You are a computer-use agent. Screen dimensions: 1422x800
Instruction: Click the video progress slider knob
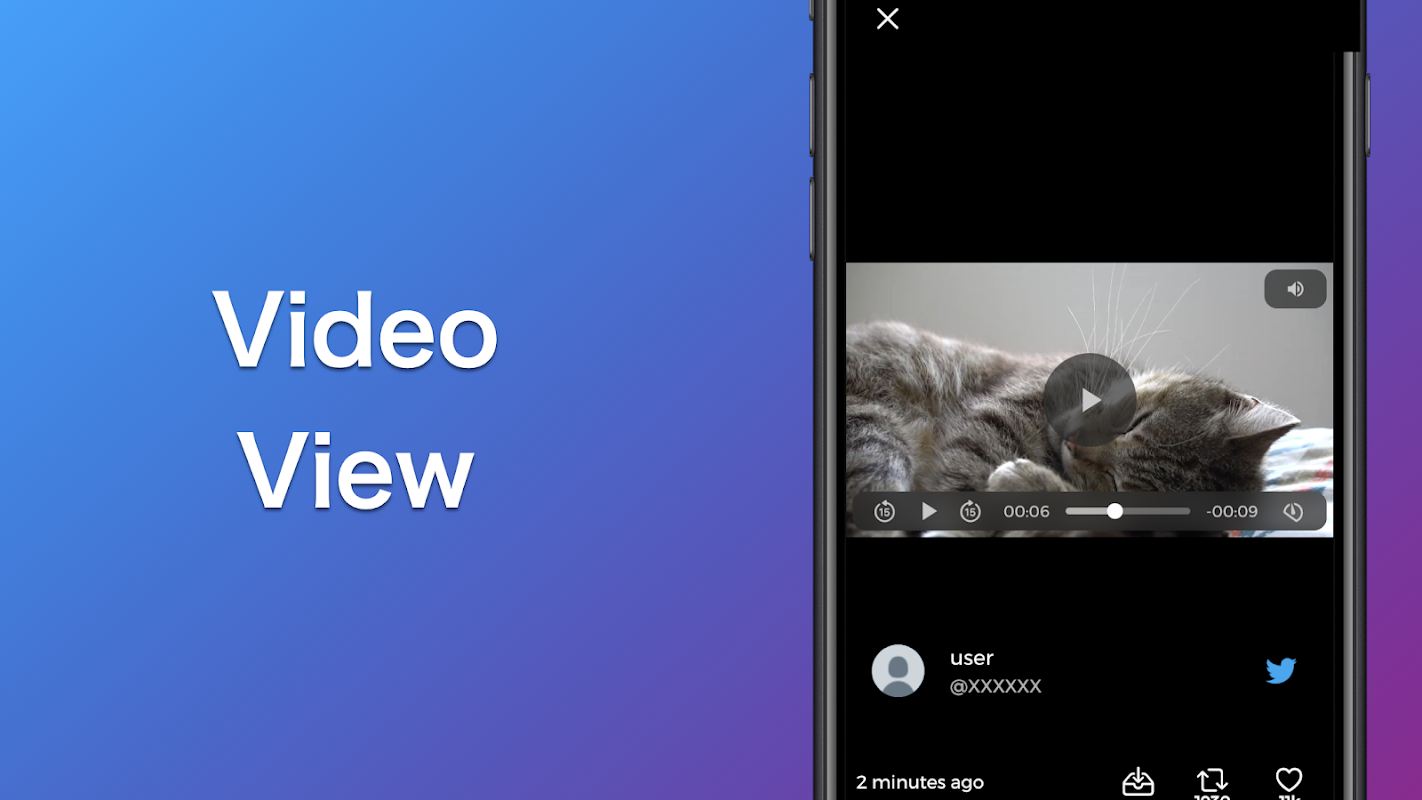(1114, 511)
